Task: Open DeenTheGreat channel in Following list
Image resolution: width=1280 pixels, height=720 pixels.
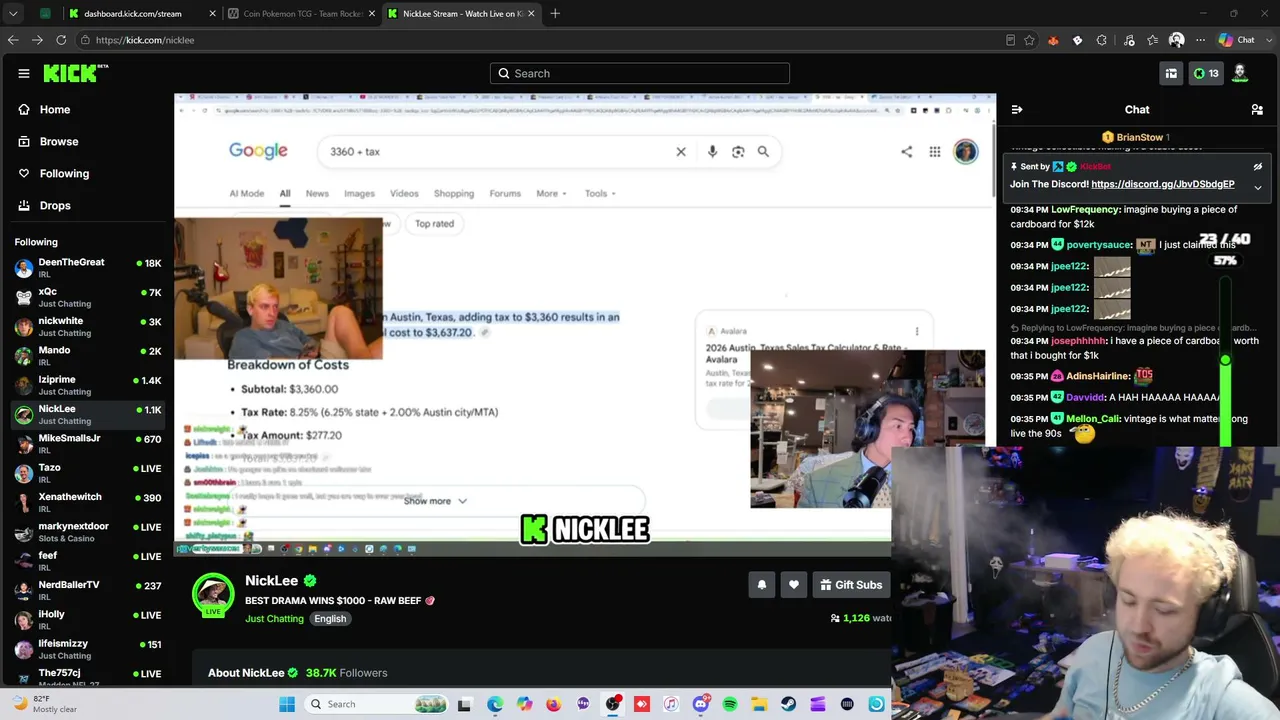Action: (86, 268)
